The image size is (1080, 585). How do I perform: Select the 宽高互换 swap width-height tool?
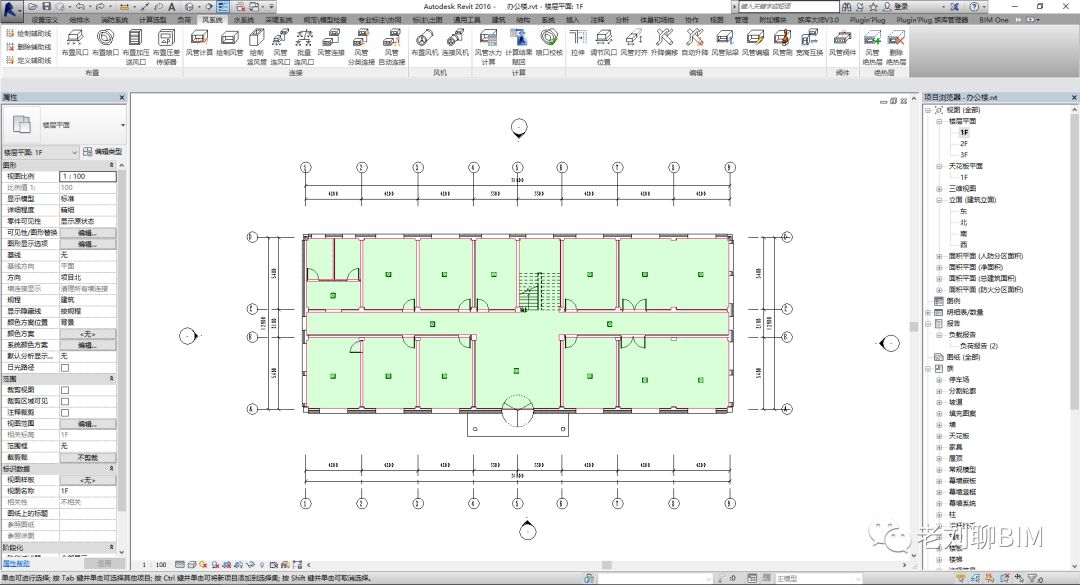(x=810, y=42)
